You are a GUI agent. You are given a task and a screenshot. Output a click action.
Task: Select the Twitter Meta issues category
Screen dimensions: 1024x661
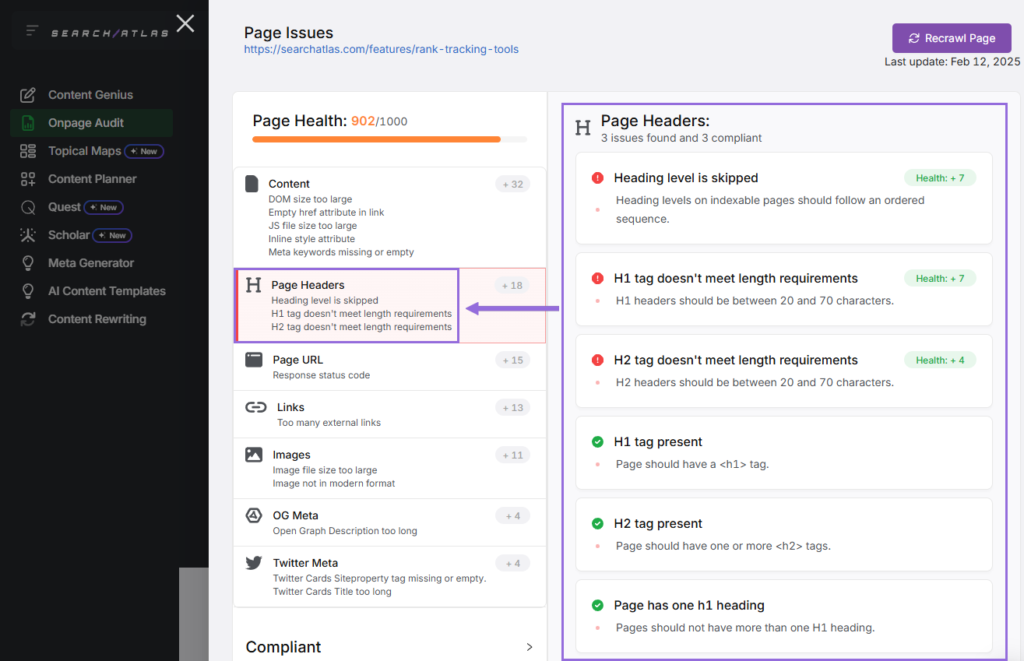point(389,577)
